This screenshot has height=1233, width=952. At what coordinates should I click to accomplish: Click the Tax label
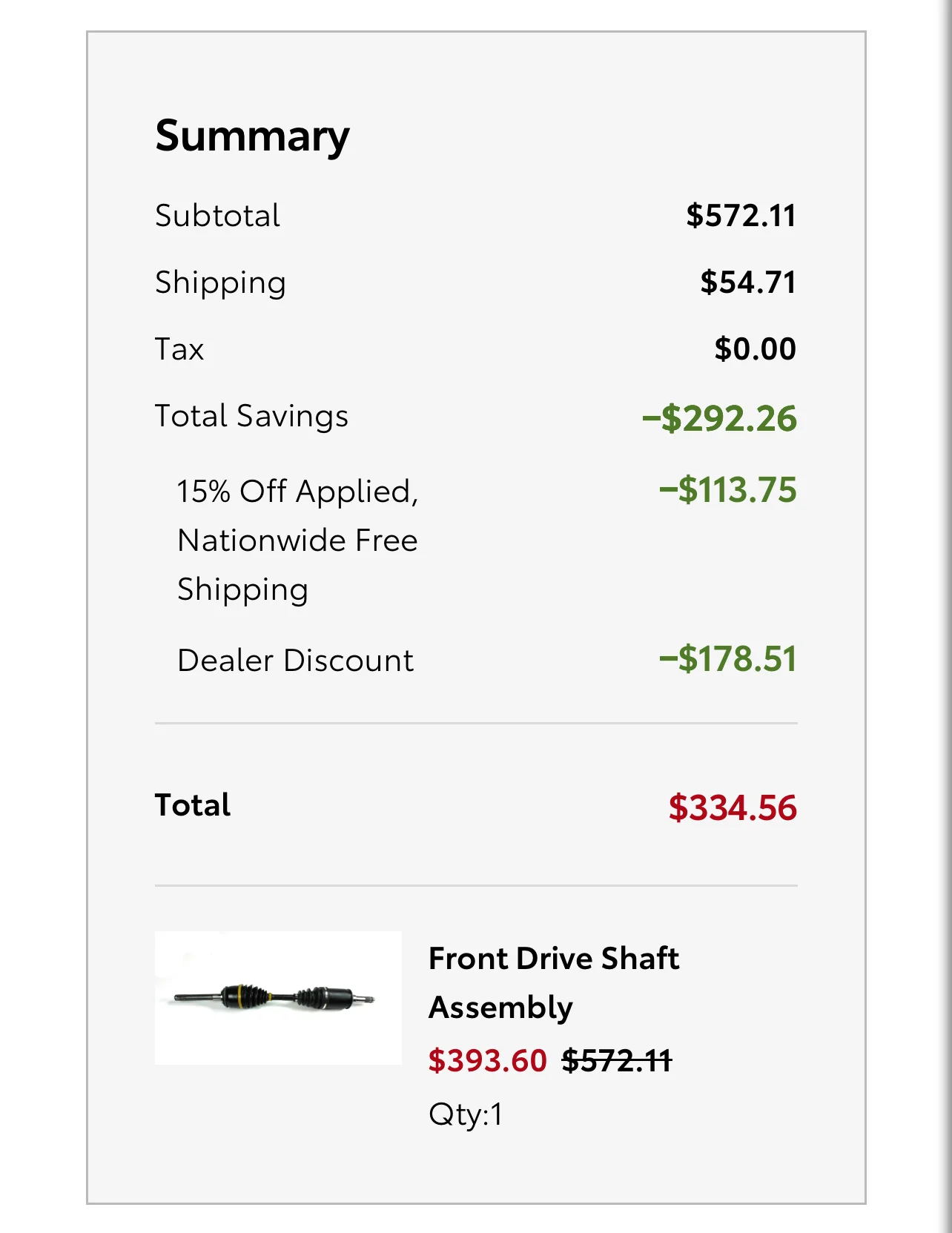tap(179, 349)
